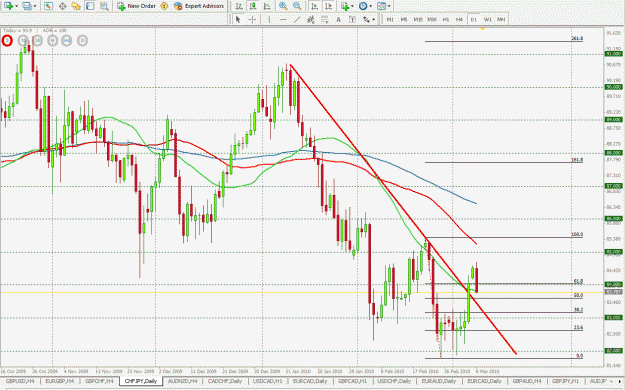Viewport: 625px width, 390px height.
Task: Switch to H1 timeframe
Action: (446, 19)
